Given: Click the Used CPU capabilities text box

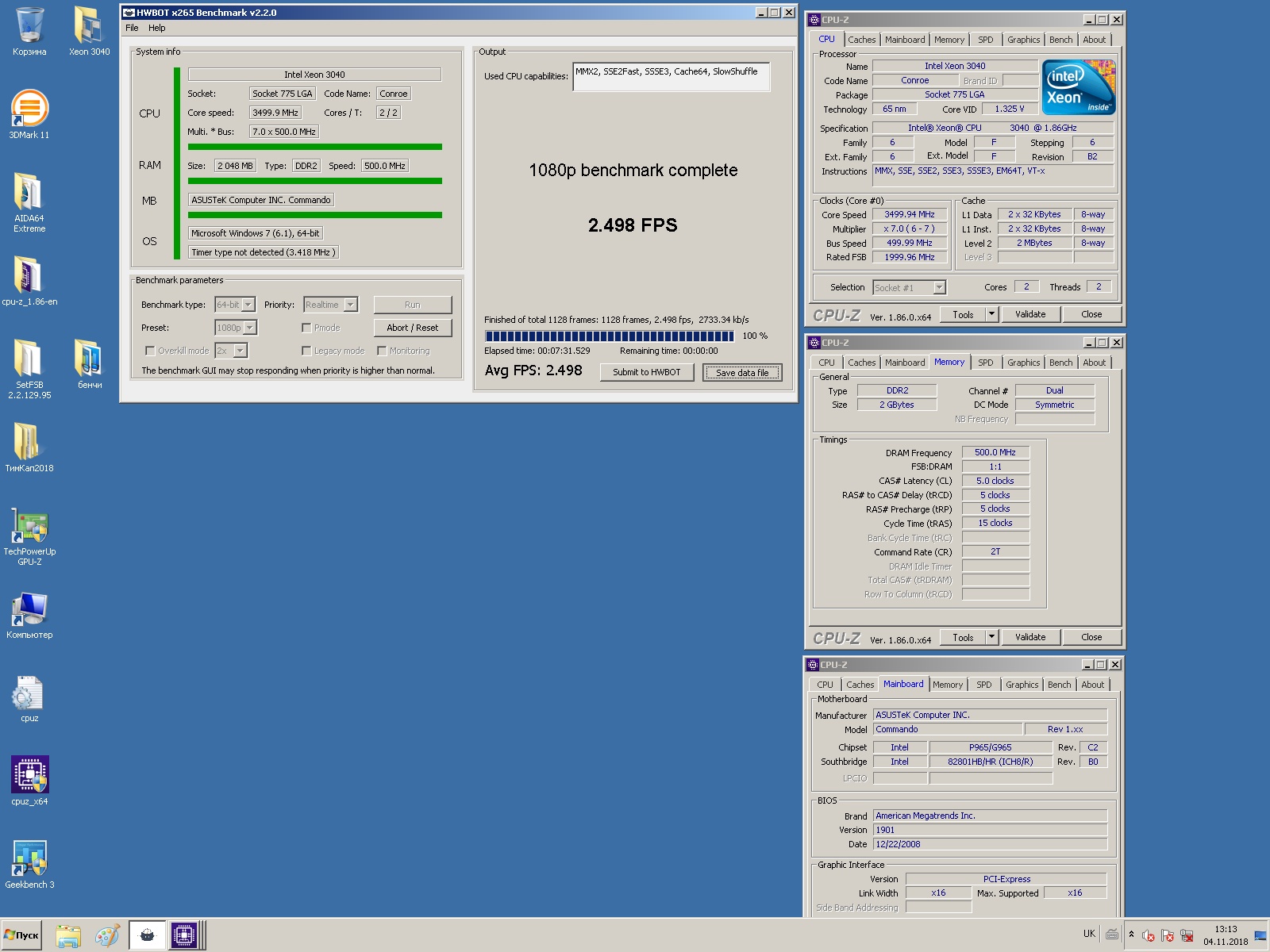Looking at the screenshot, I should click(x=672, y=77).
